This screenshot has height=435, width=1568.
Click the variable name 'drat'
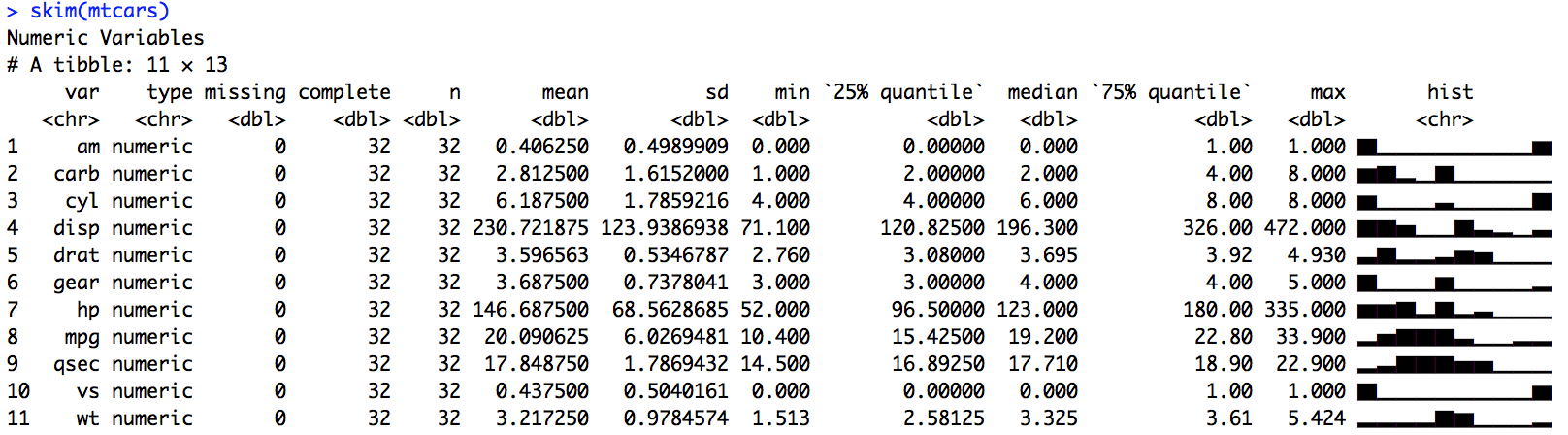tap(76, 255)
